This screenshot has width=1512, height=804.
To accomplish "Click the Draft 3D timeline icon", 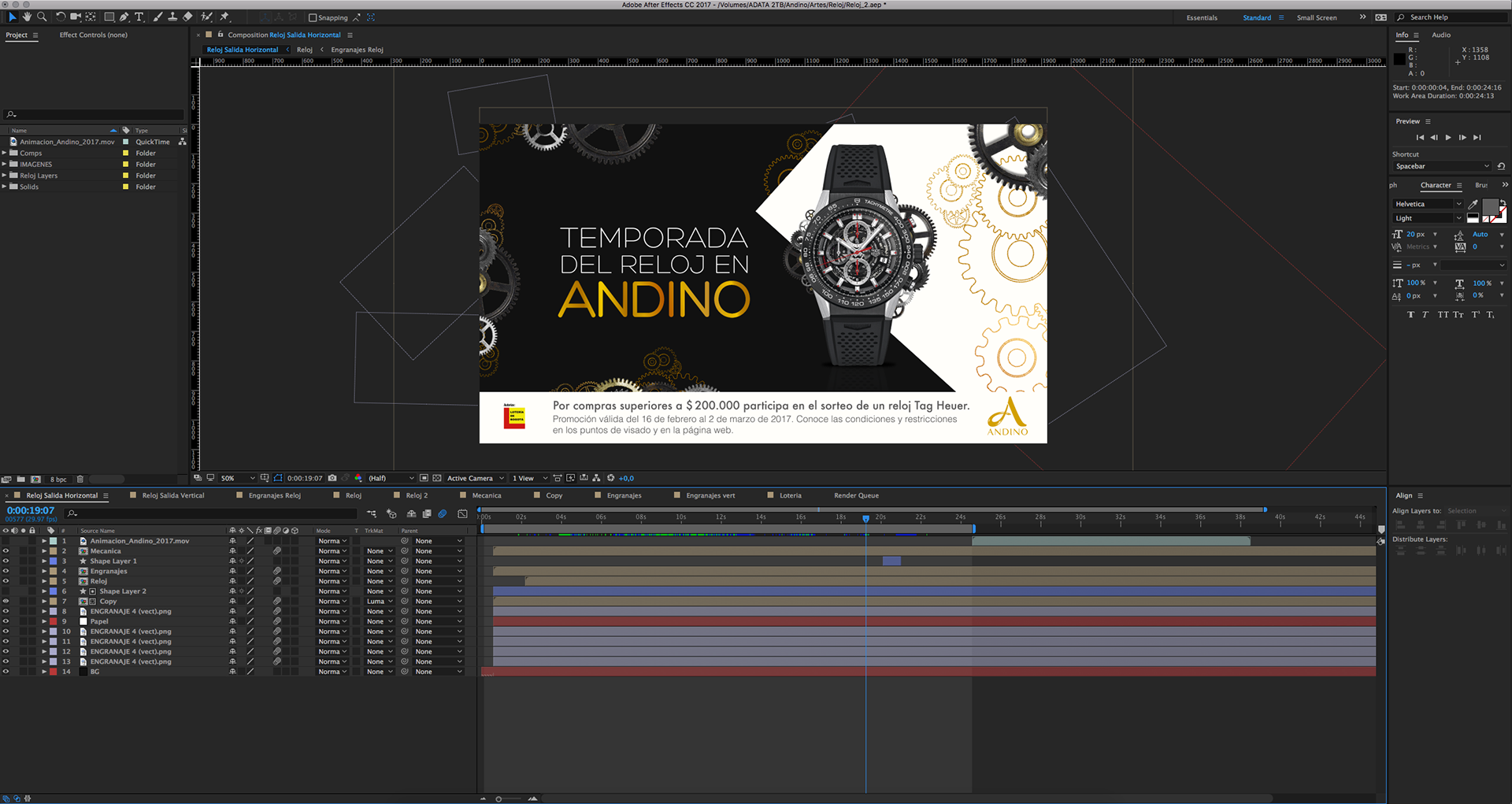I will (x=391, y=513).
